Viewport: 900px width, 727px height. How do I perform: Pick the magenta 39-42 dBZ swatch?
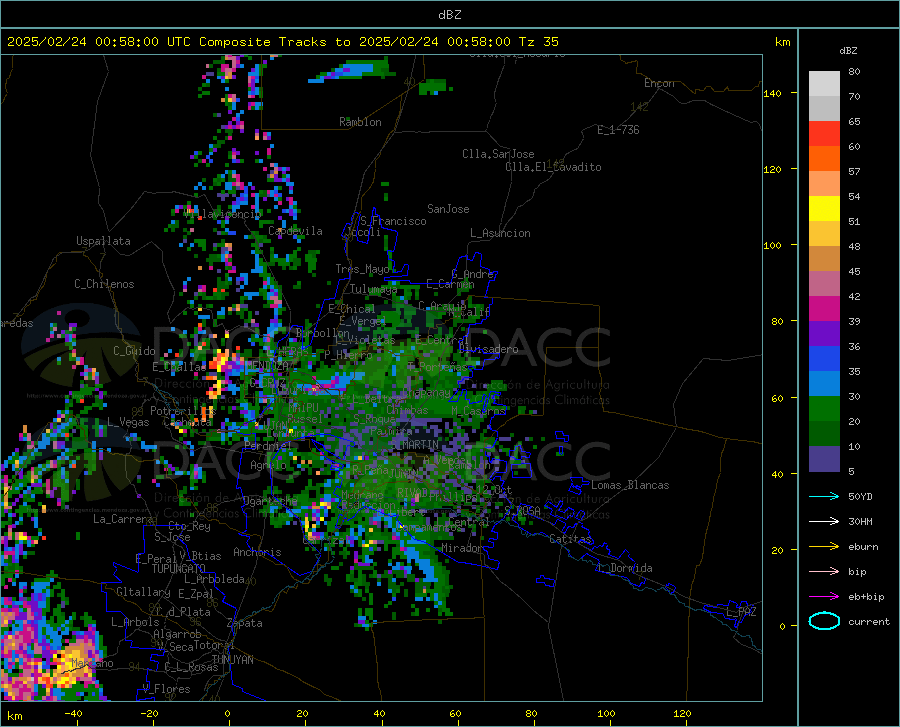(824, 309)
